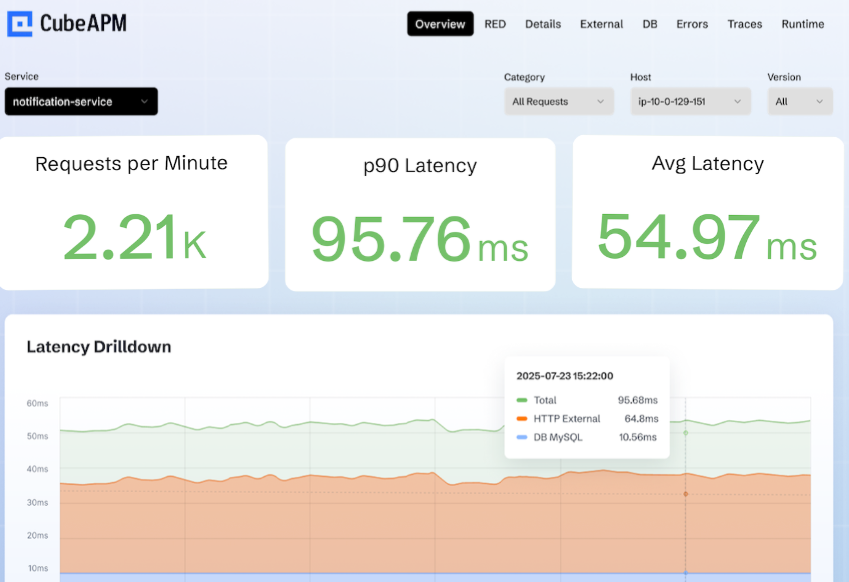The width and height of the screenshot is (849, 582).
Task: Click the Total 95.68ms tooltip value
Action: pos(637,400)
